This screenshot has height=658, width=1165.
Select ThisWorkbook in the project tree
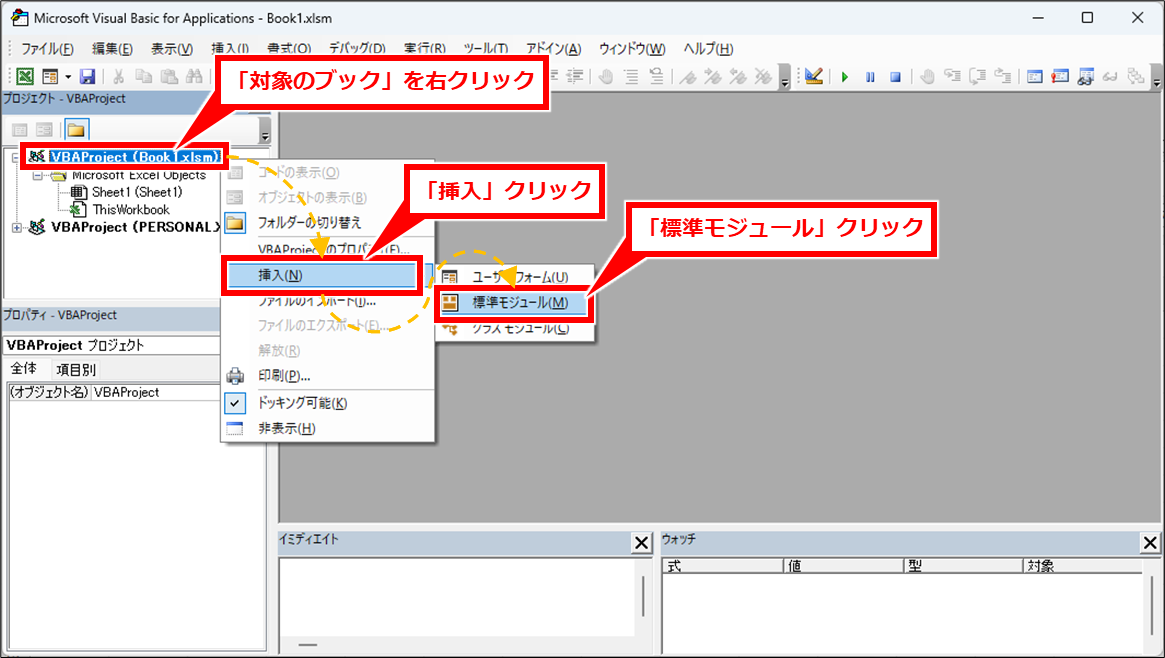point(130,210)
